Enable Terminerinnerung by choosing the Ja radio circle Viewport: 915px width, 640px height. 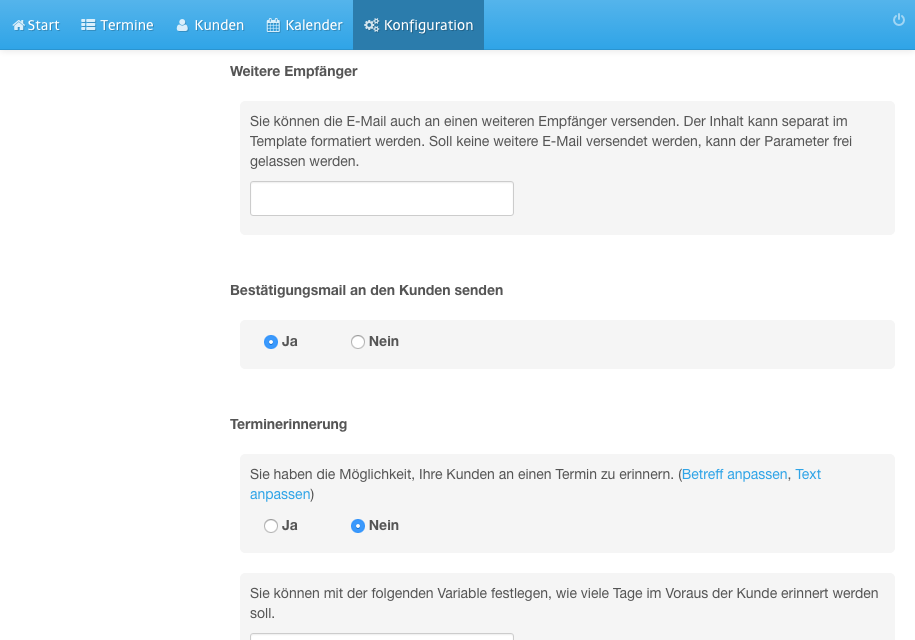click(x=271, y=526)
